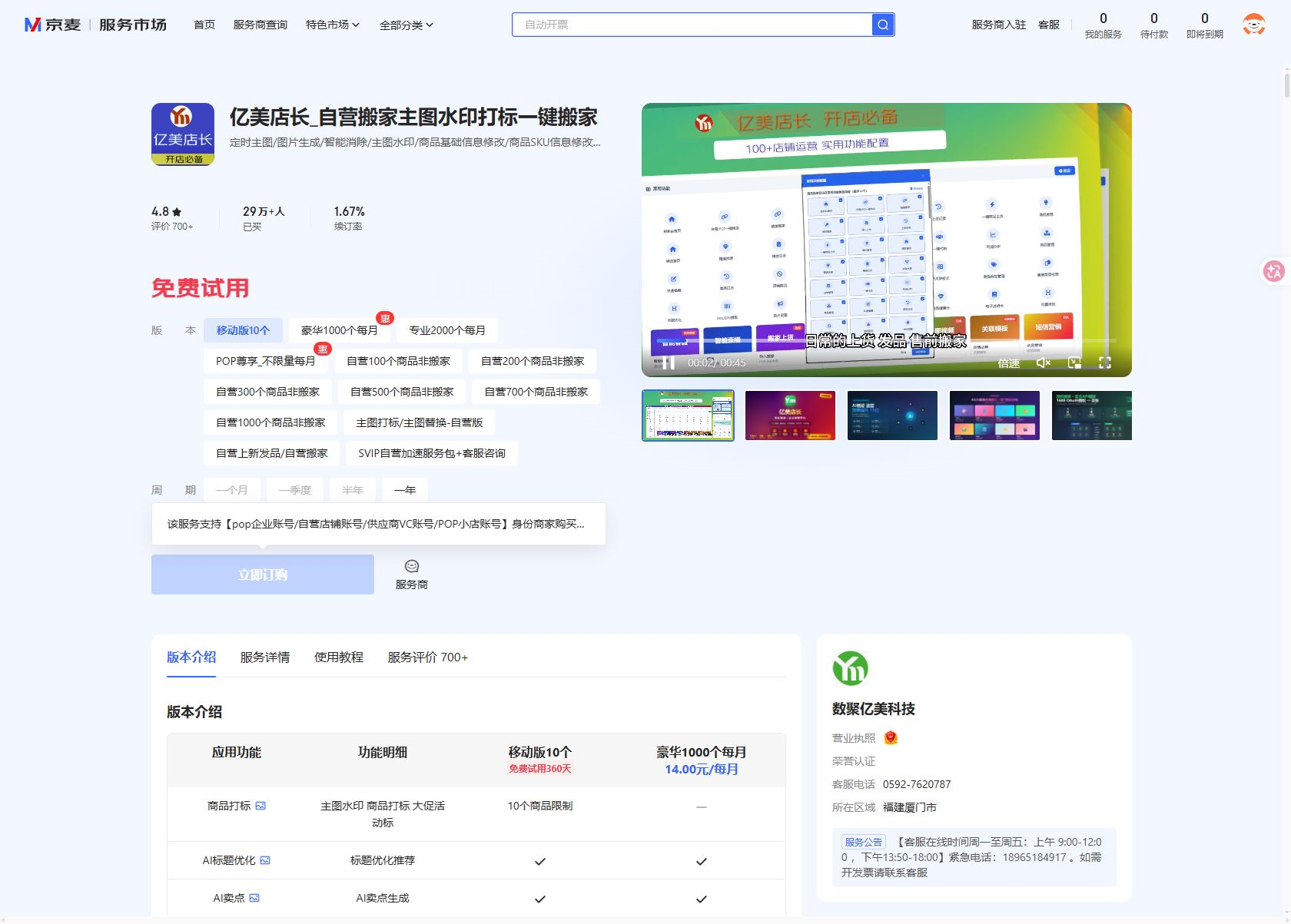This screenshot has height=924, width=1291.
Task: Expand the 特色市场 dropdown
Action: click(333, 25)
